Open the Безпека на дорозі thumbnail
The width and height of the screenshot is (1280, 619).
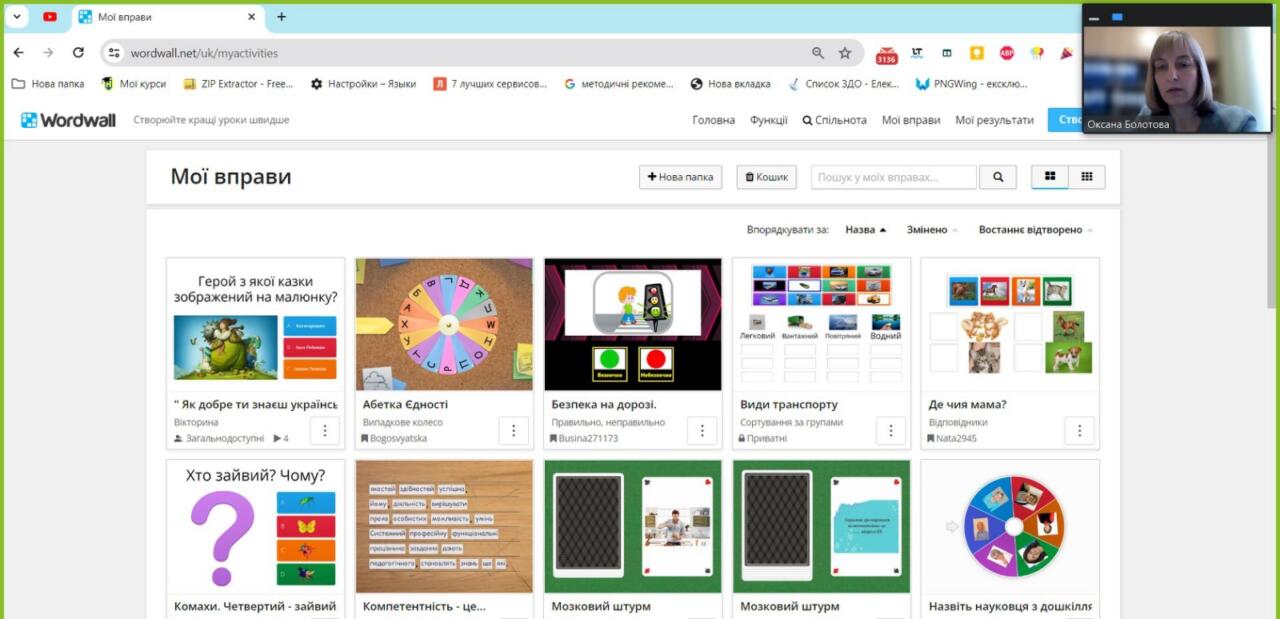point(633,324)
